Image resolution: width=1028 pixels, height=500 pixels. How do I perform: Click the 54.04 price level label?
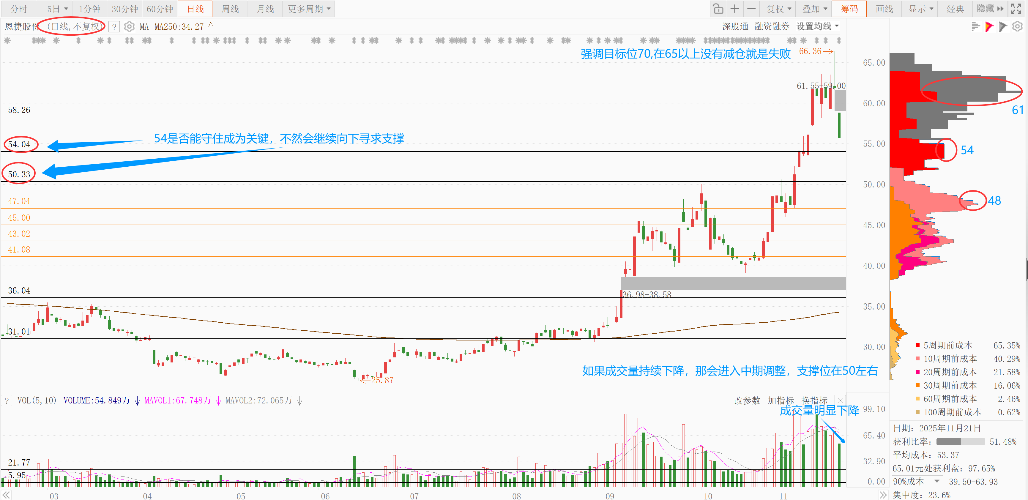[x=20, y=143]
